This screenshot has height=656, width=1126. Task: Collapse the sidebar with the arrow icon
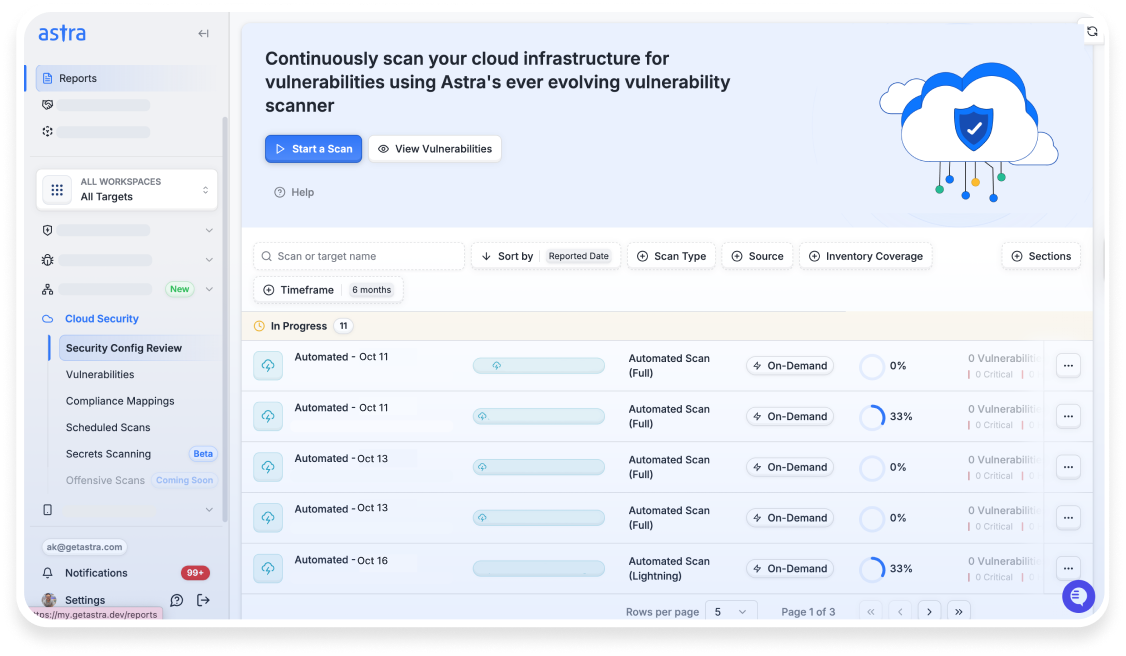pos(203,33)
